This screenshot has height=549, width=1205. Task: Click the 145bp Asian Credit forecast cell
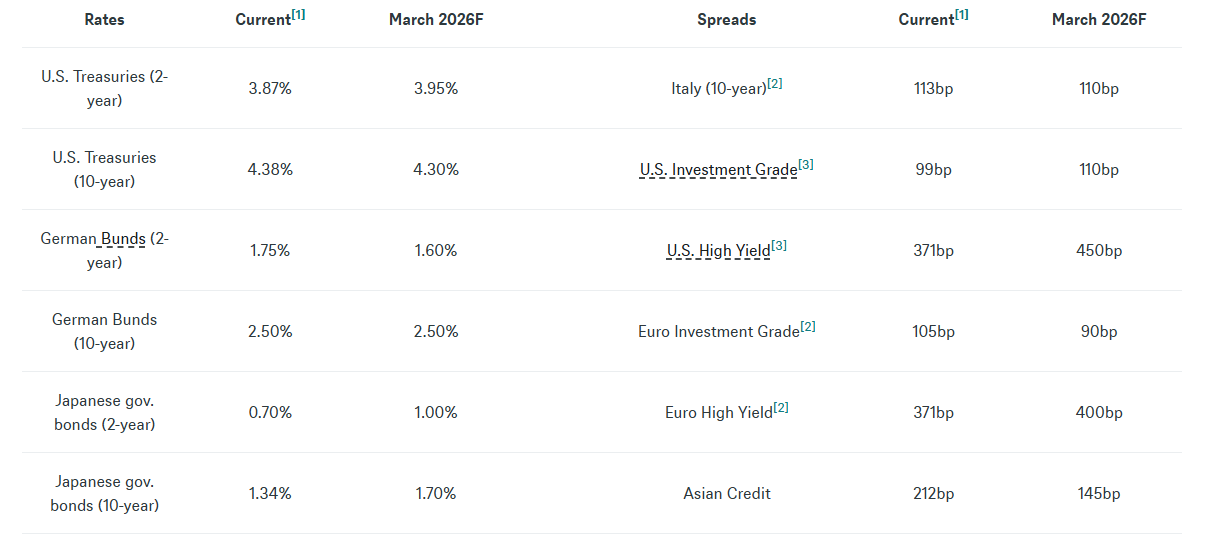coord(1099,494)
